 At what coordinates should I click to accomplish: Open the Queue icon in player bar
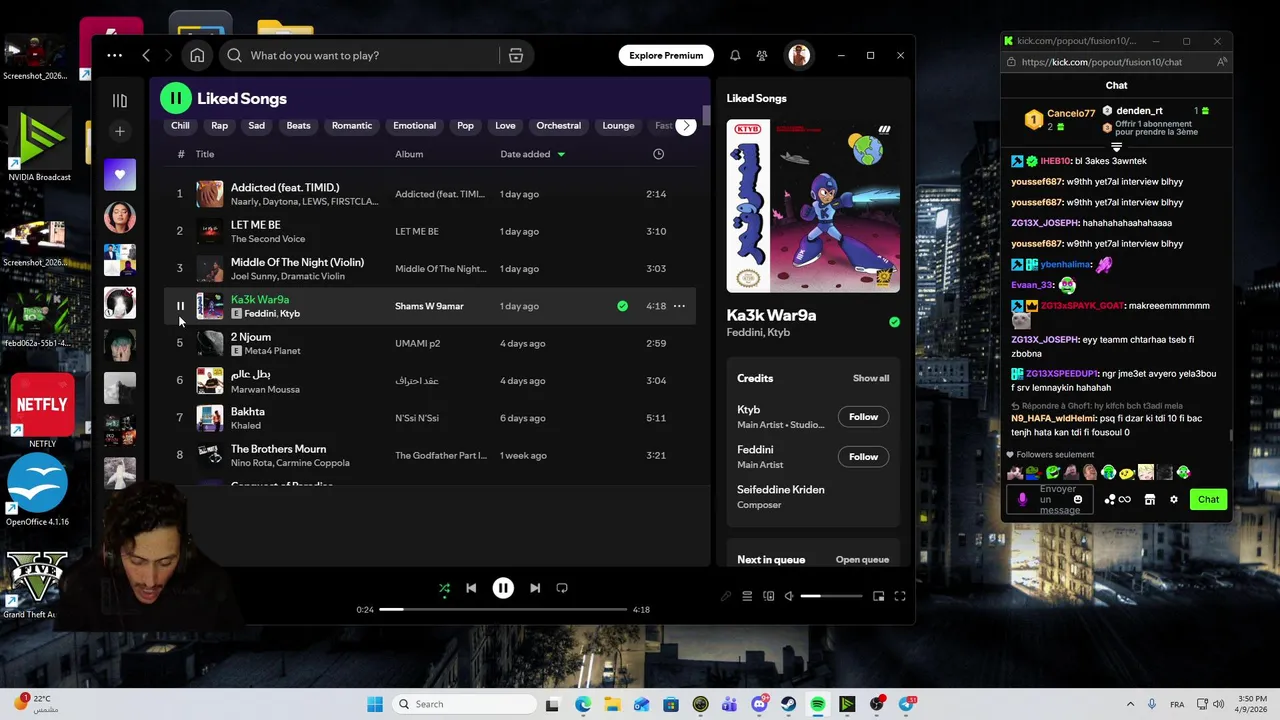tap(747, 596)
